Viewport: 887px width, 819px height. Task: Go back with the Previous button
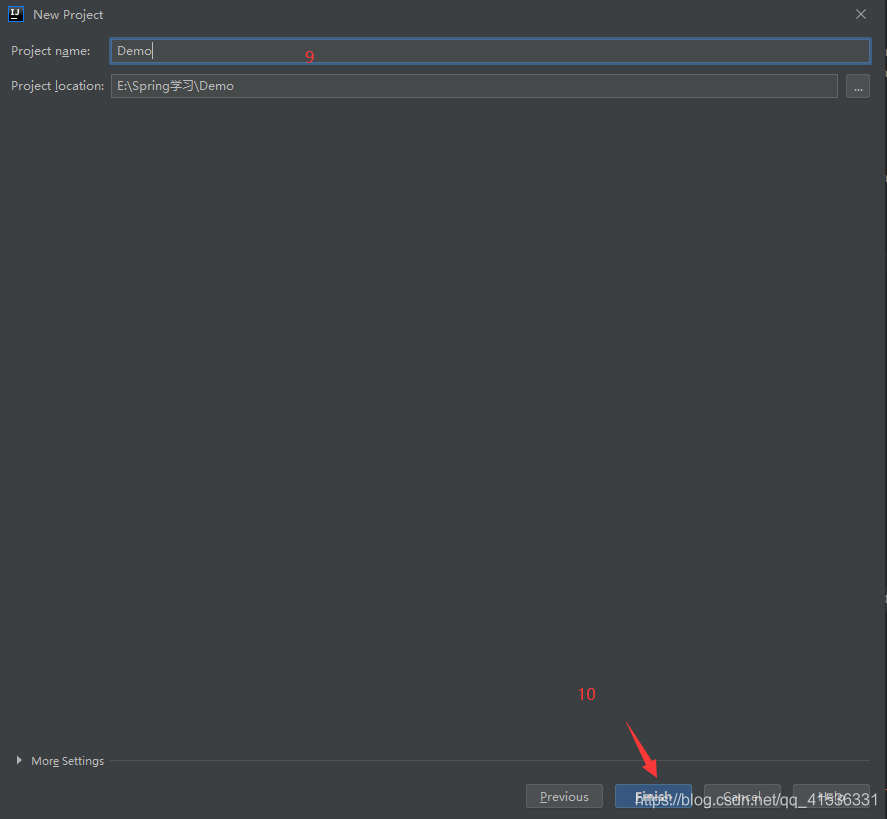564,796
